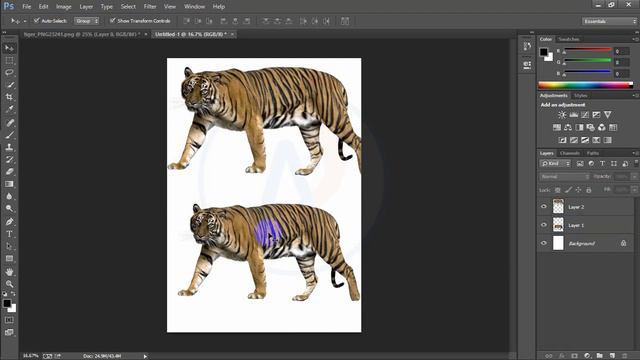Open the collapsed History panel icon

click(x=527, y=46)
